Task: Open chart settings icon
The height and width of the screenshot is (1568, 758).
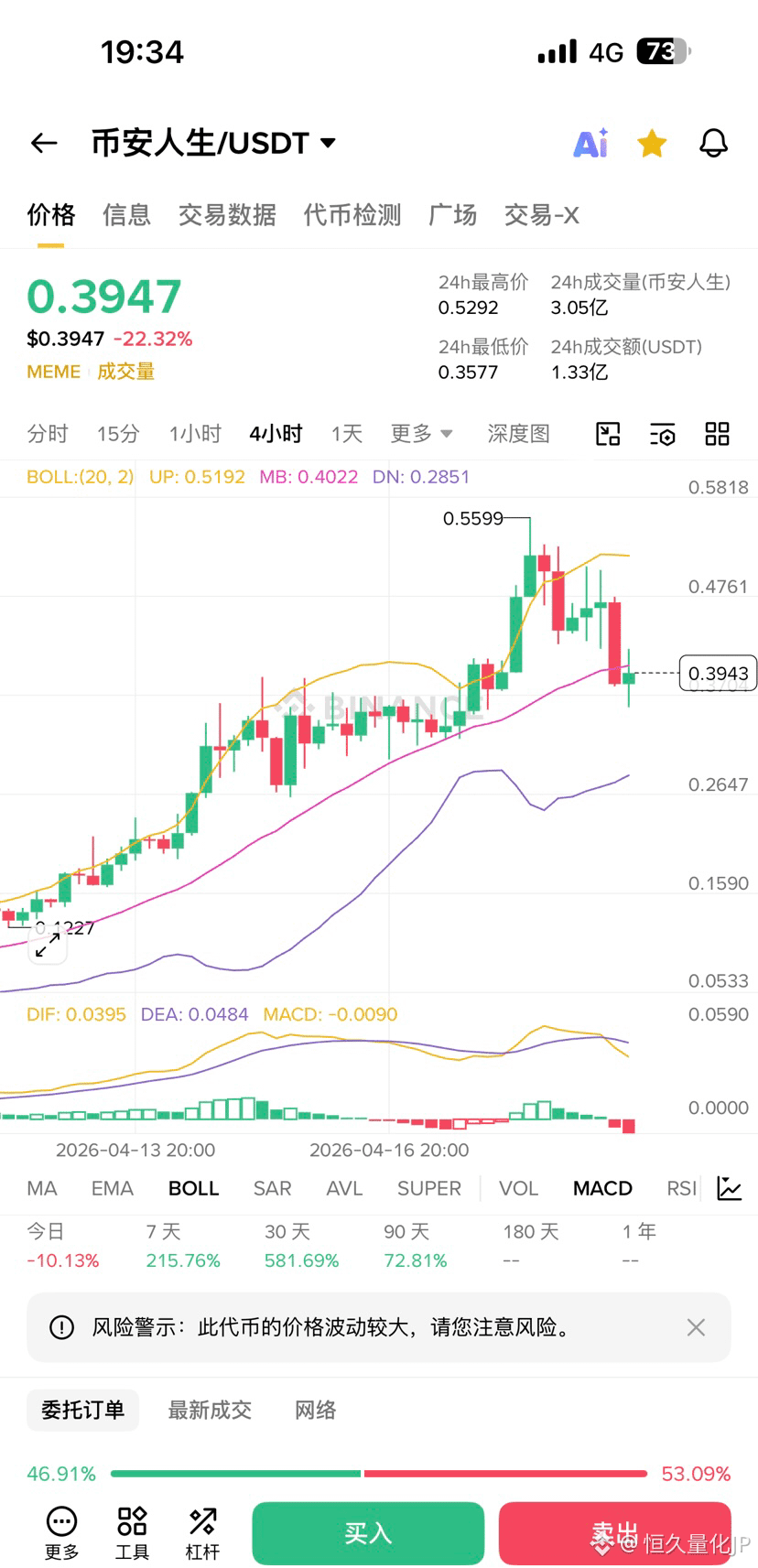Action: click(662, 434)
